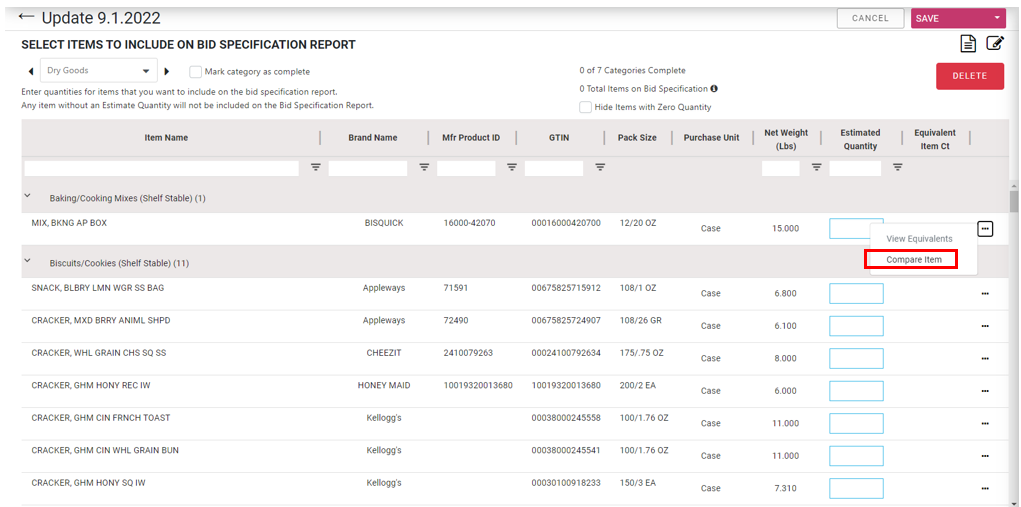Viewport: 1021px width, 507px height.
Task: Select Mfr Product ID 16000-42070 cell
Action: coord(469,223)
